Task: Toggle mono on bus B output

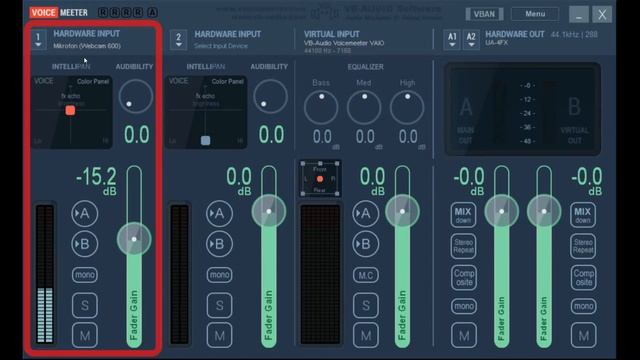Action: pos(583,306)
